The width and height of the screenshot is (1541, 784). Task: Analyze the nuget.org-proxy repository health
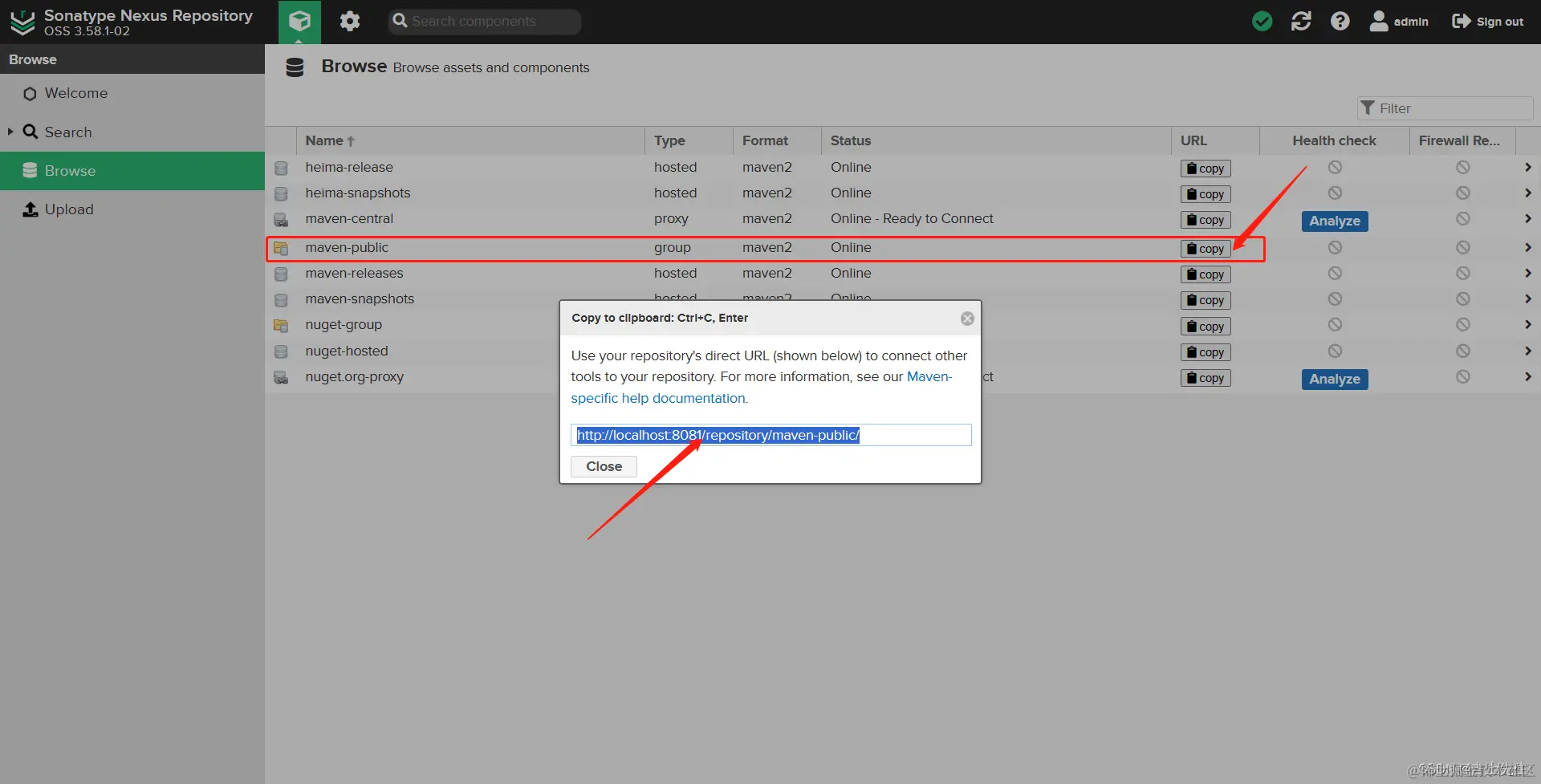1335,379
